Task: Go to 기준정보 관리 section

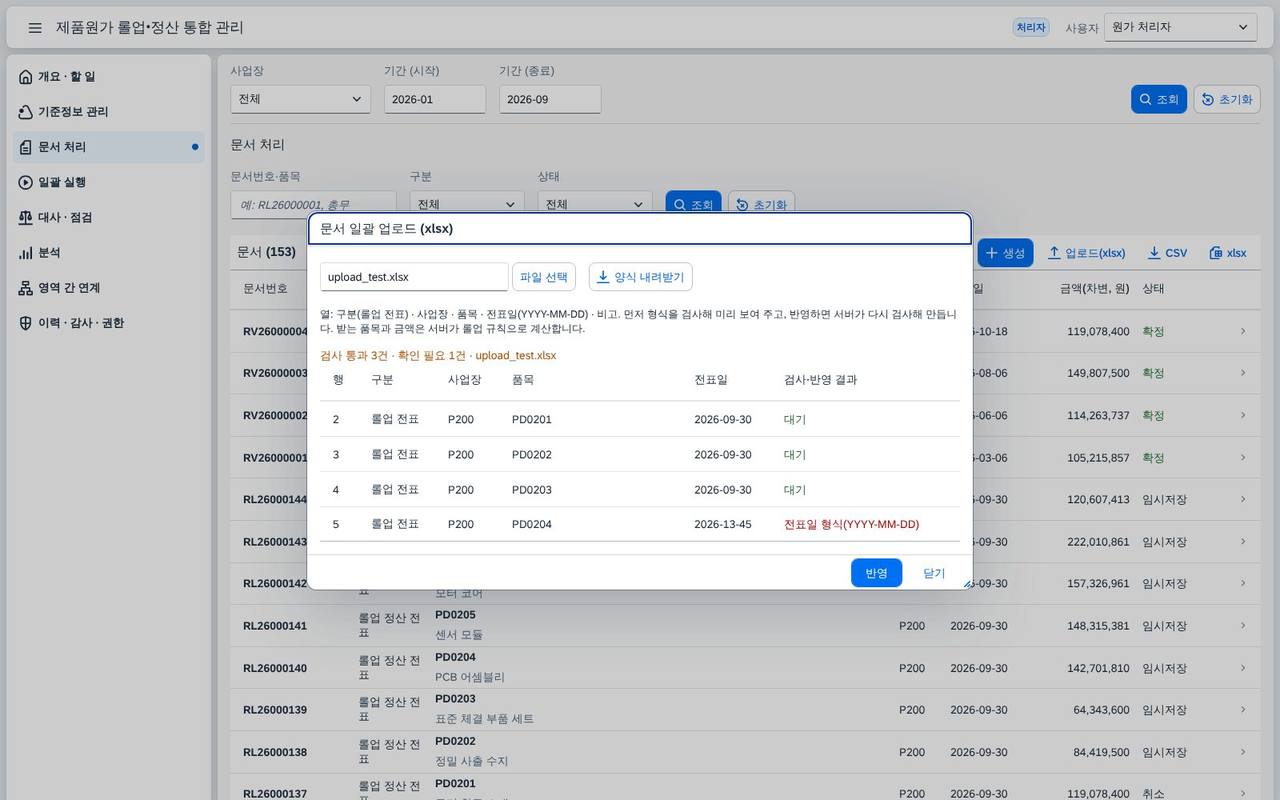Action: point(108,112)
